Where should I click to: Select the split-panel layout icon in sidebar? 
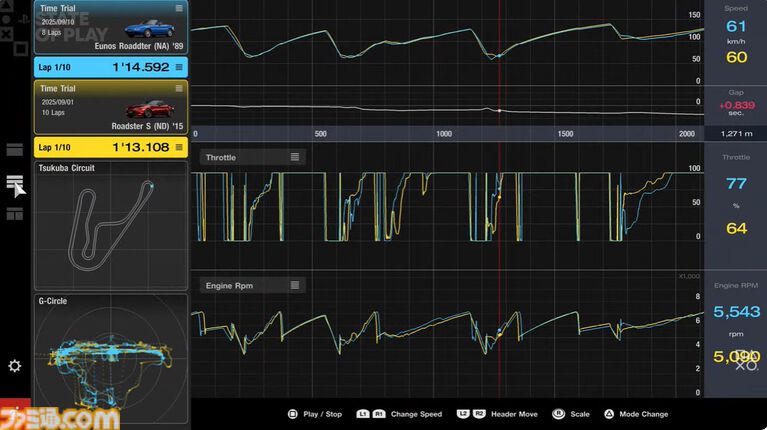coord(15,214)
